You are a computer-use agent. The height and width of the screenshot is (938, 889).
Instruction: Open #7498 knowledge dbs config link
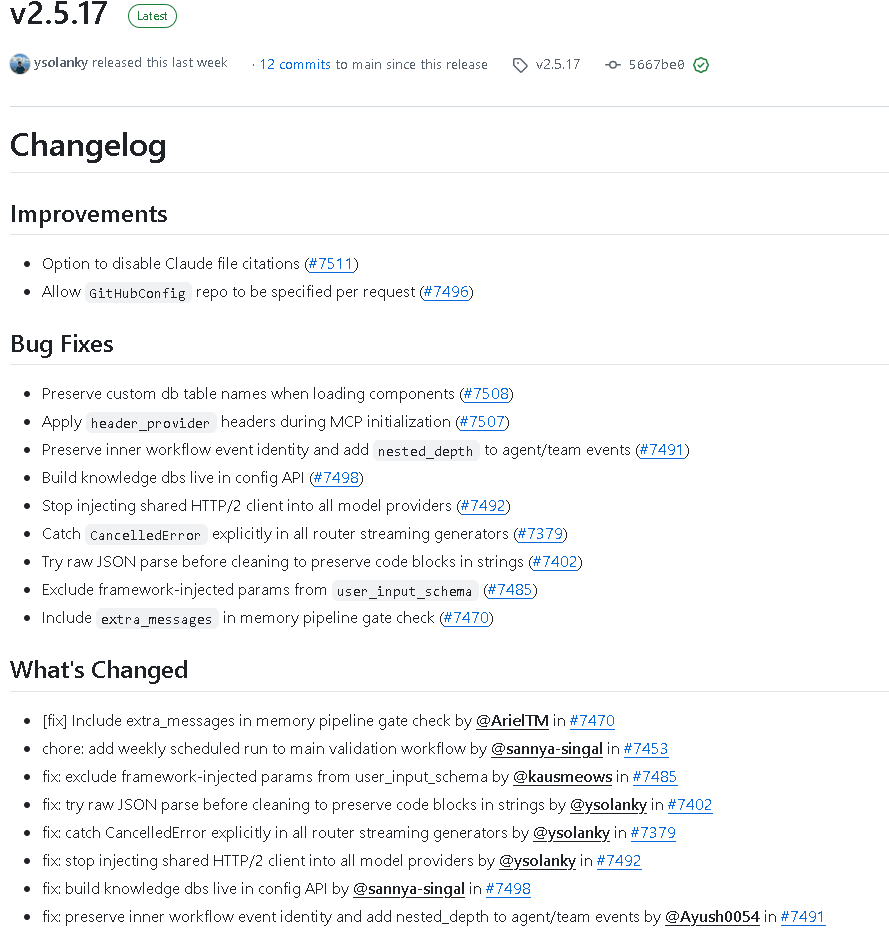pyautogui.click(x=336, y=478)
